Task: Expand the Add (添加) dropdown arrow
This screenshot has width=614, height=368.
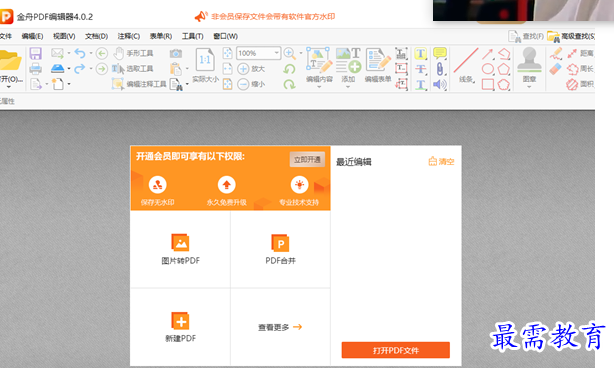Action: (x=348, y=87)
